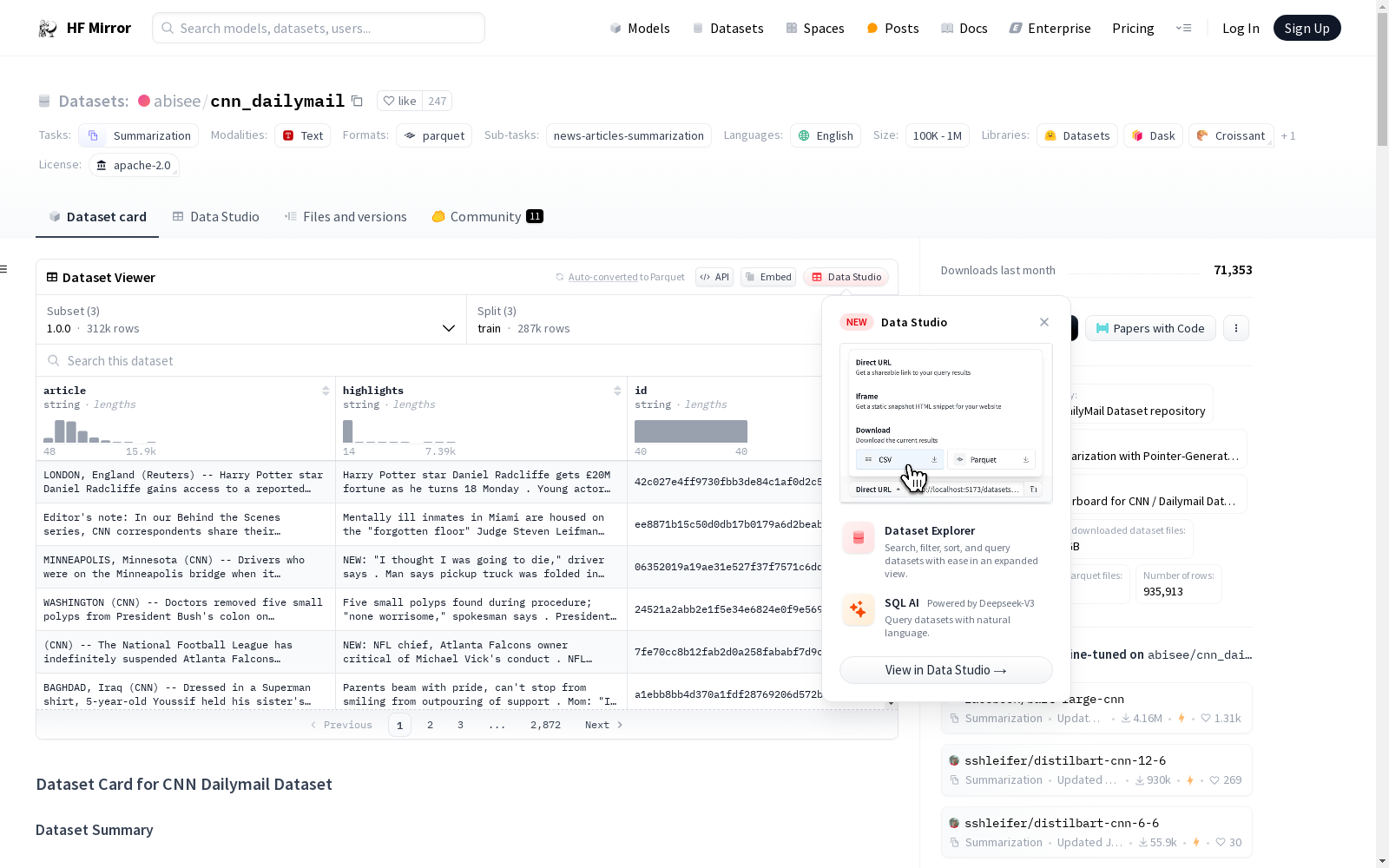Click the Embed button
The image size is (1389, 868).
(768, 277)
